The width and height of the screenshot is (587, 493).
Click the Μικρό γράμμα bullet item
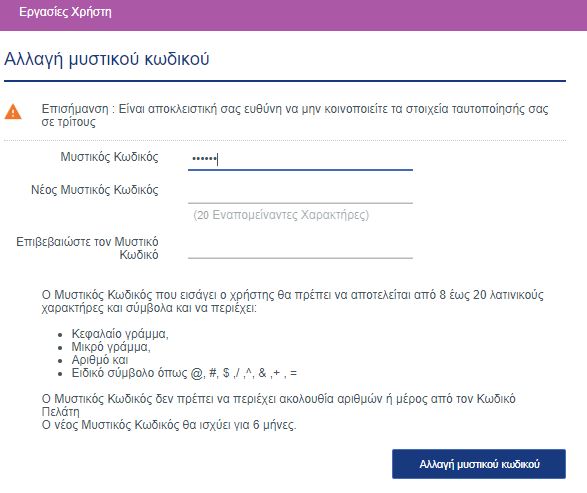[111, 347]
